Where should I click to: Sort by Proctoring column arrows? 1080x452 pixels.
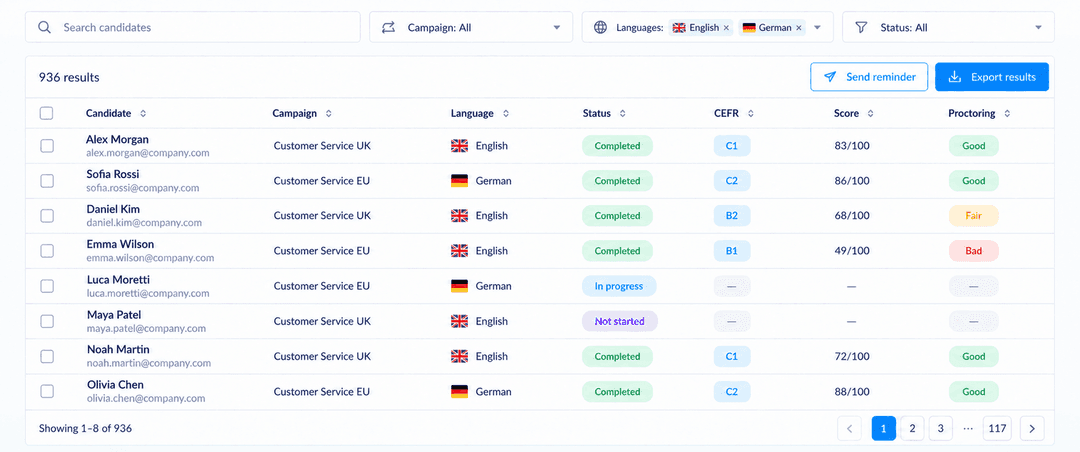[1007, 114]
